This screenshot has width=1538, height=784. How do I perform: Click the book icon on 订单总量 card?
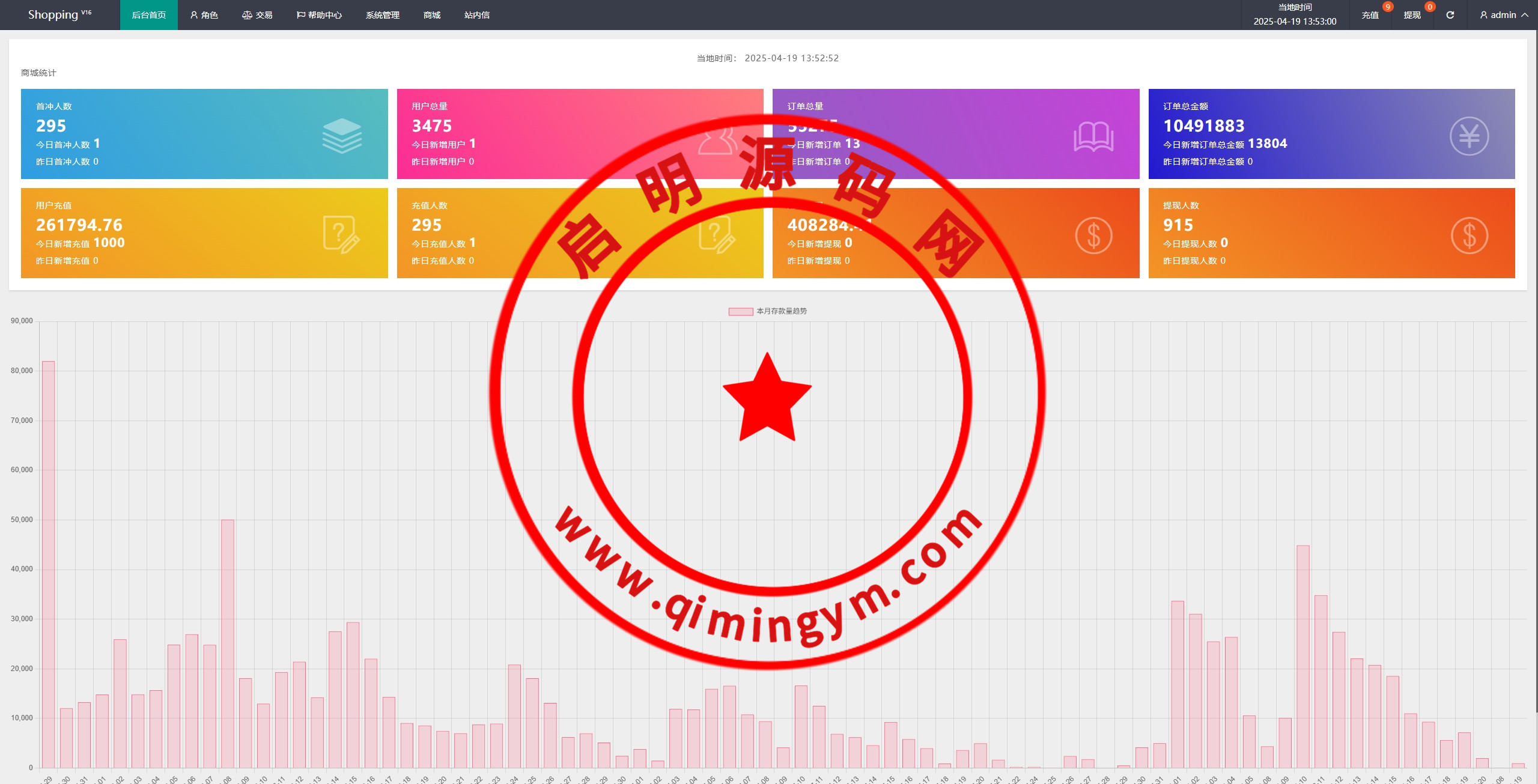coord(1093,136)
